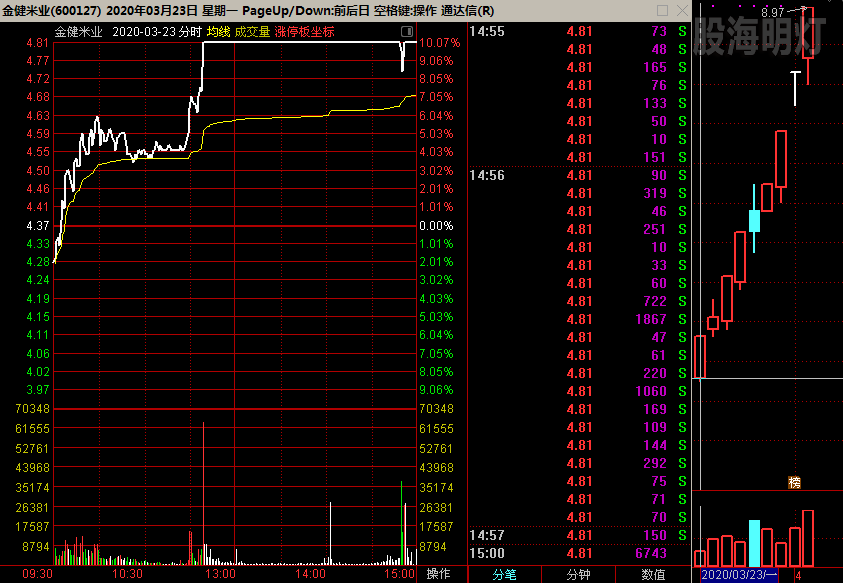
Task: Click the 09:30 time axis label
Action: tap(37, 574)
